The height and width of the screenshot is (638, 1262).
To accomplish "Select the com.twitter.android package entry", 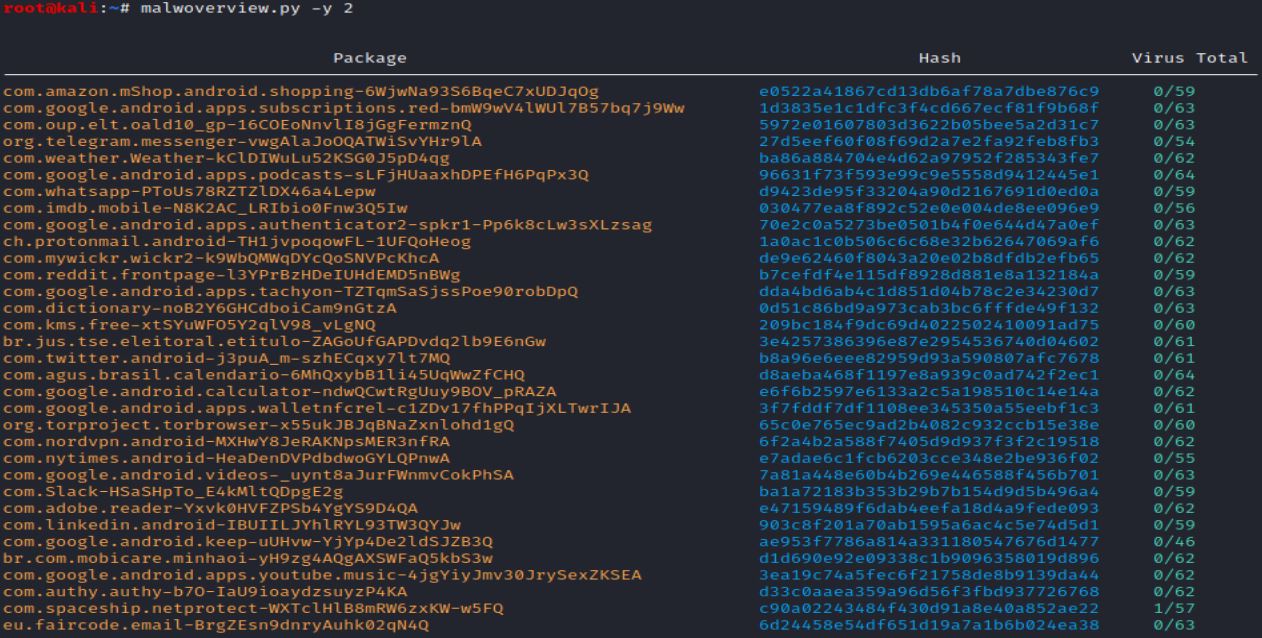I will pos(226,357).
